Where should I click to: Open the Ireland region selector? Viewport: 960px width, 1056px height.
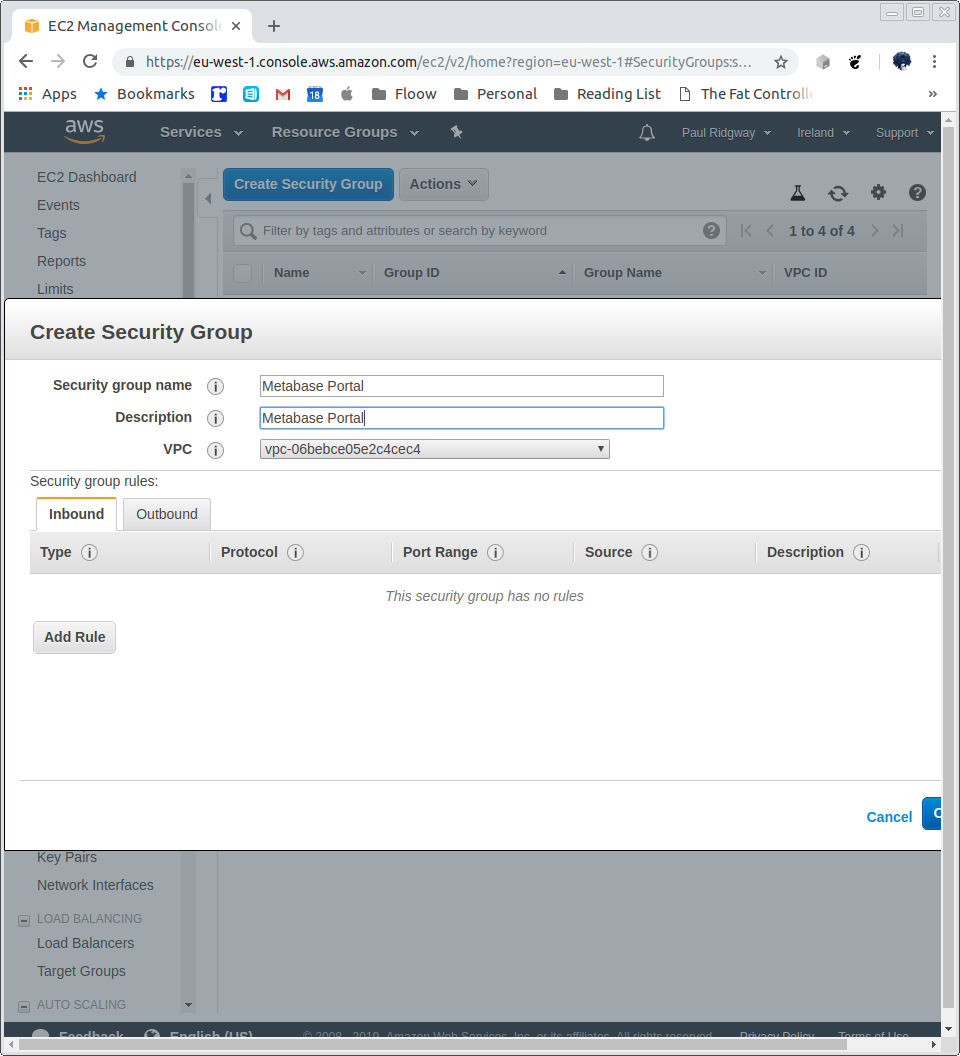(823, 133)
